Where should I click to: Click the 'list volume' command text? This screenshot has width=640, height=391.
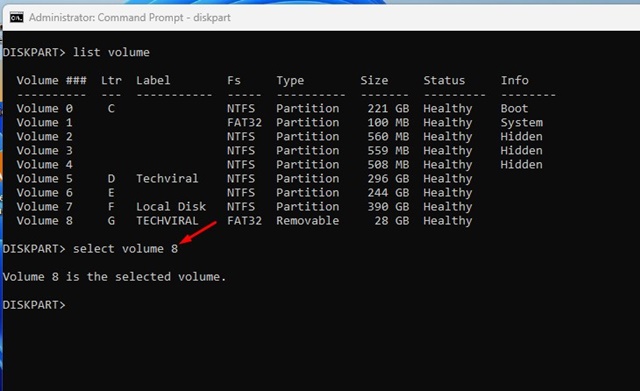coord(111,52)
